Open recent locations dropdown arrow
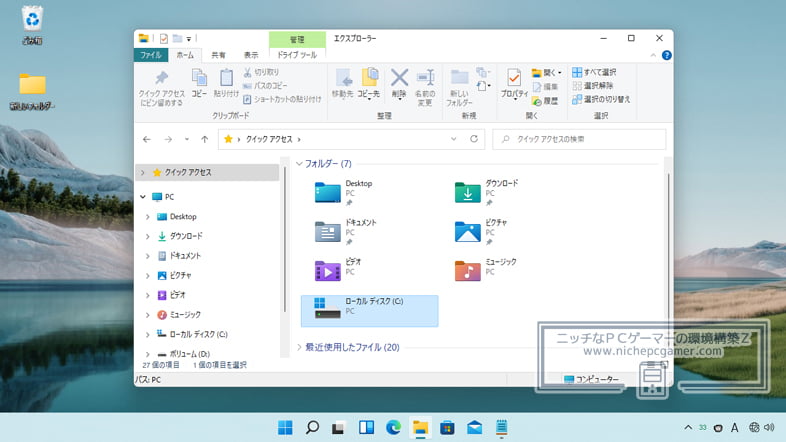This screenshot has width=786, height=442. tap(186, 139)
